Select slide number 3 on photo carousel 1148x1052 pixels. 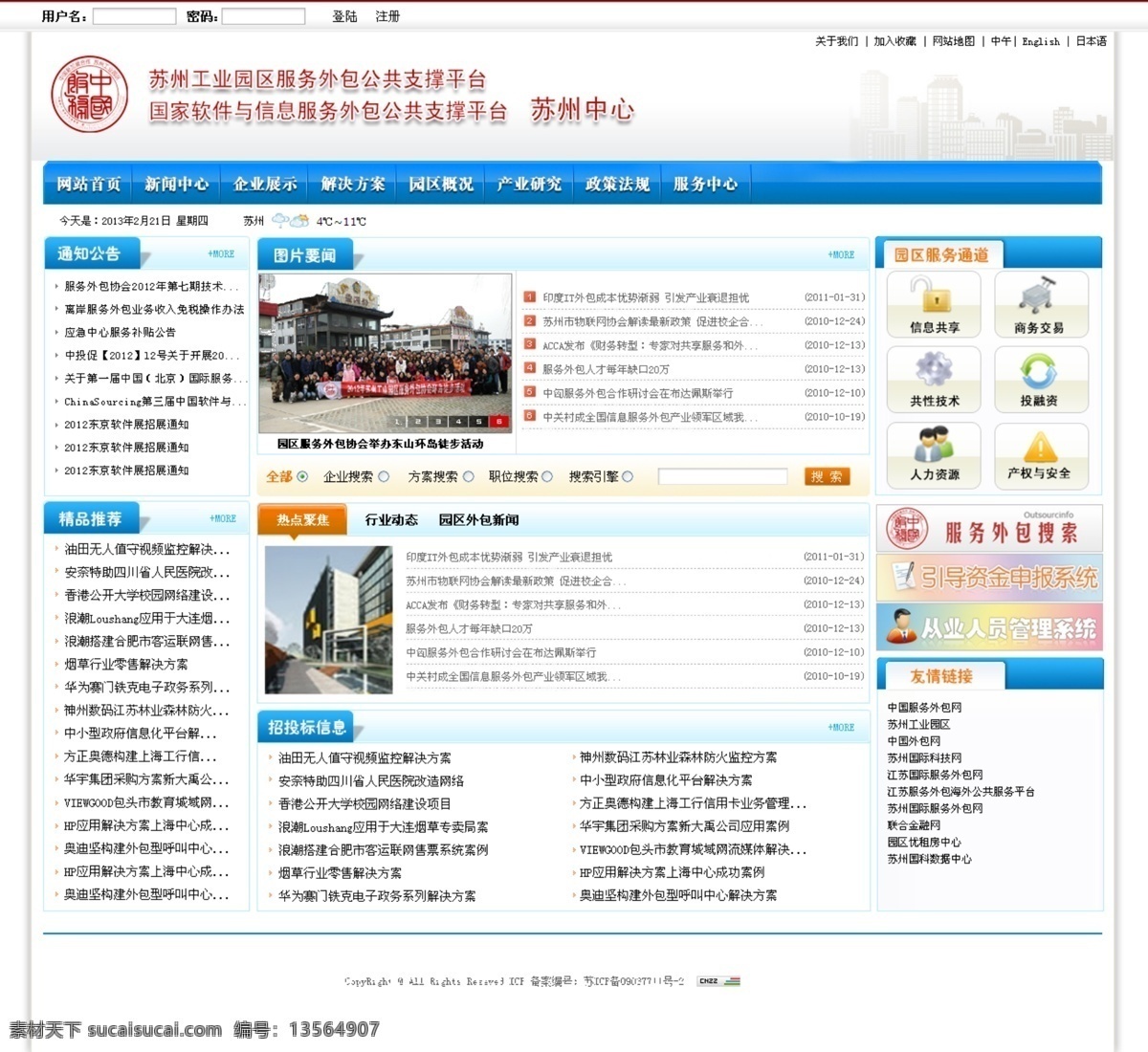tap(438, 421)
